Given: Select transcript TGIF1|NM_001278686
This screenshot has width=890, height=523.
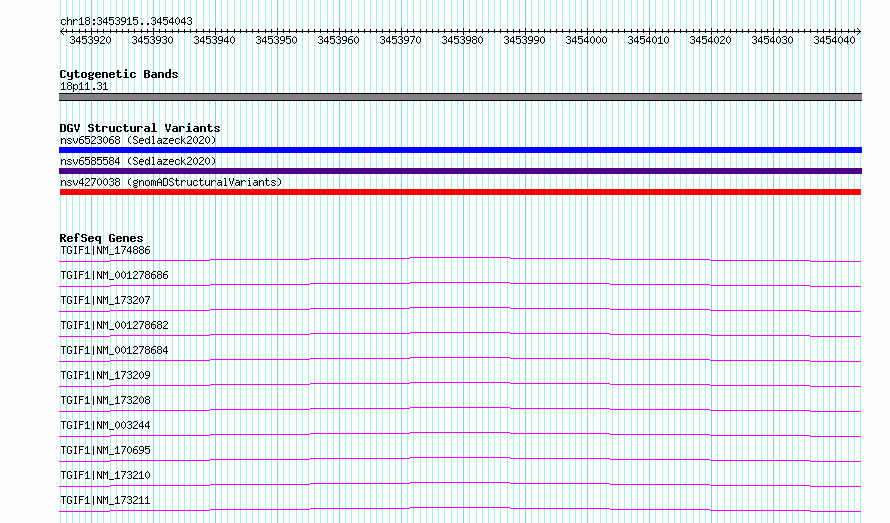Looking at the screenshot, I should click(x=114, y=275).
